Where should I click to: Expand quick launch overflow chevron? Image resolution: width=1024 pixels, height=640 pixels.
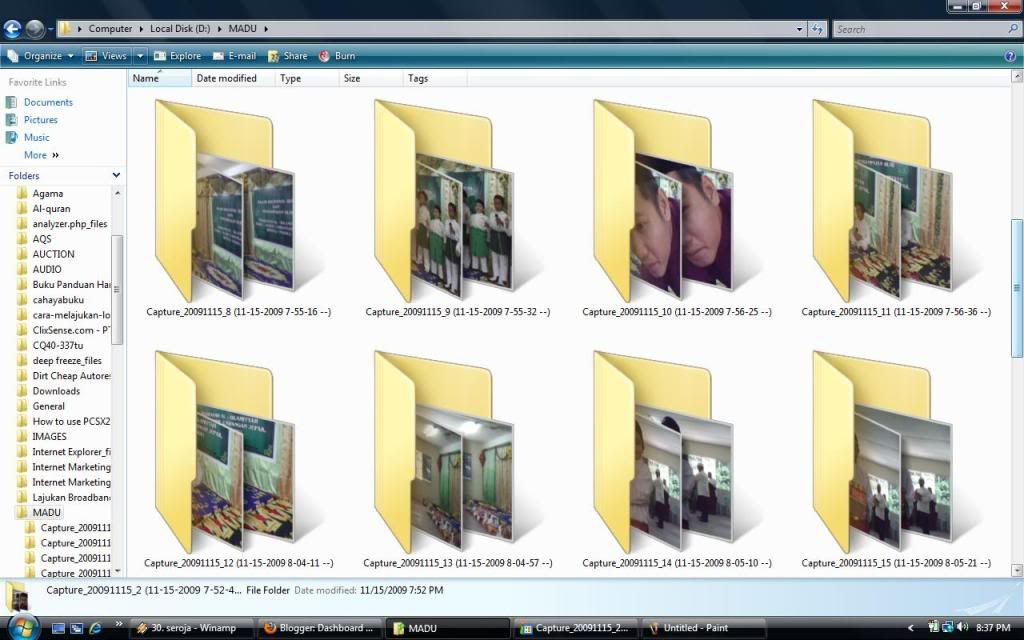[x=118, y=624]
